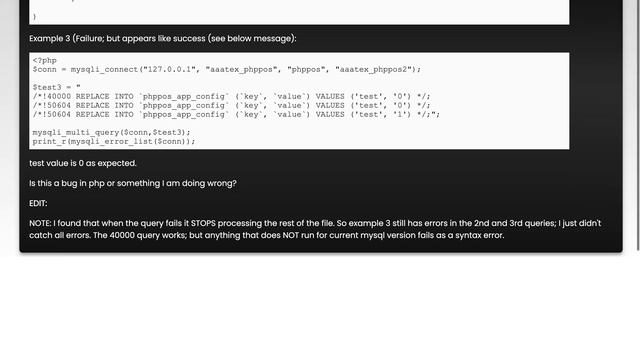This screenshot has width=640, height=360.
Task: Click the "aaatex_phppos2" string in connect line
Action: 373,69
